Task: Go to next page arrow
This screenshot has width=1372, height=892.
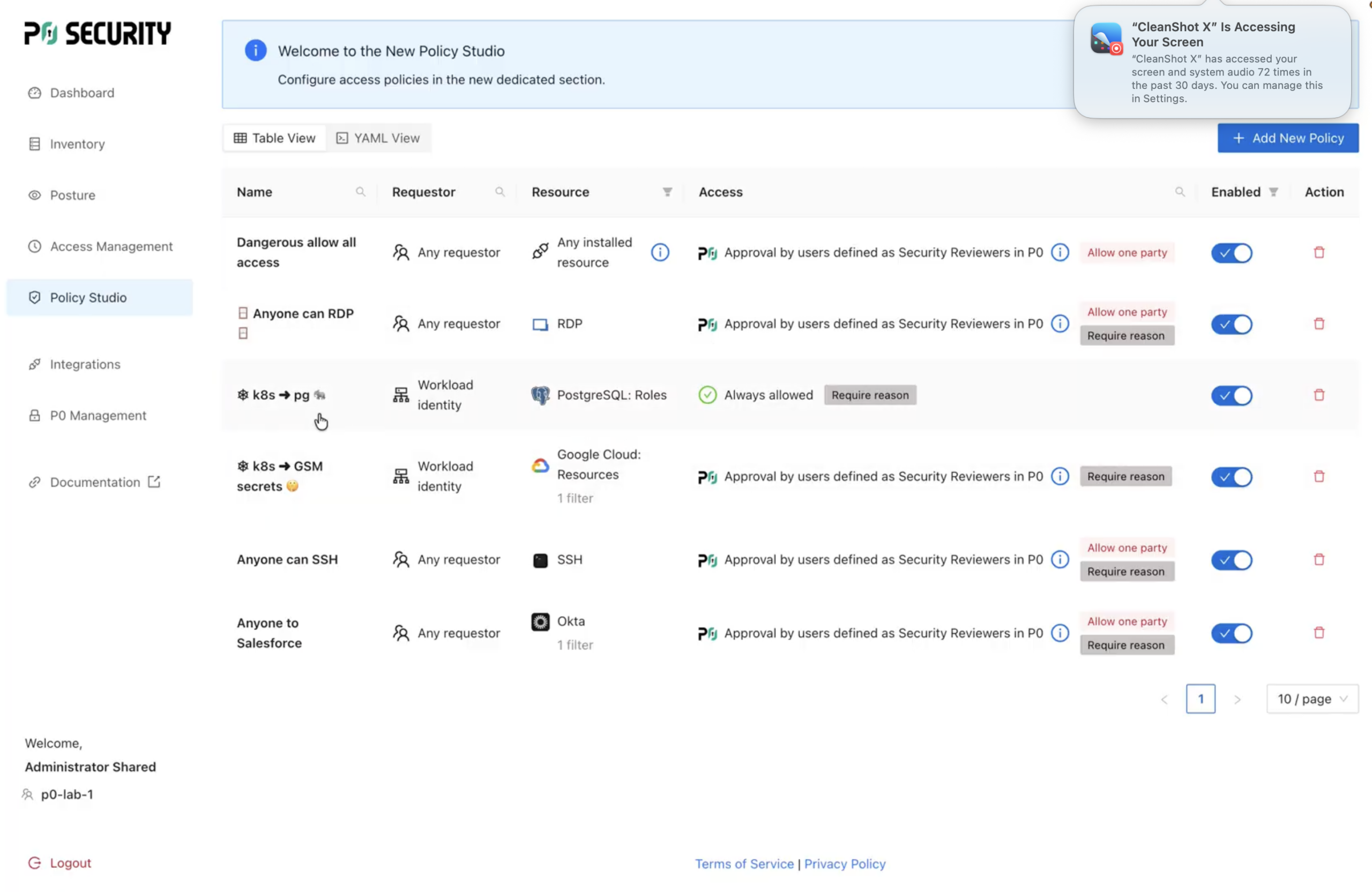Action: tap(1237, 700)
